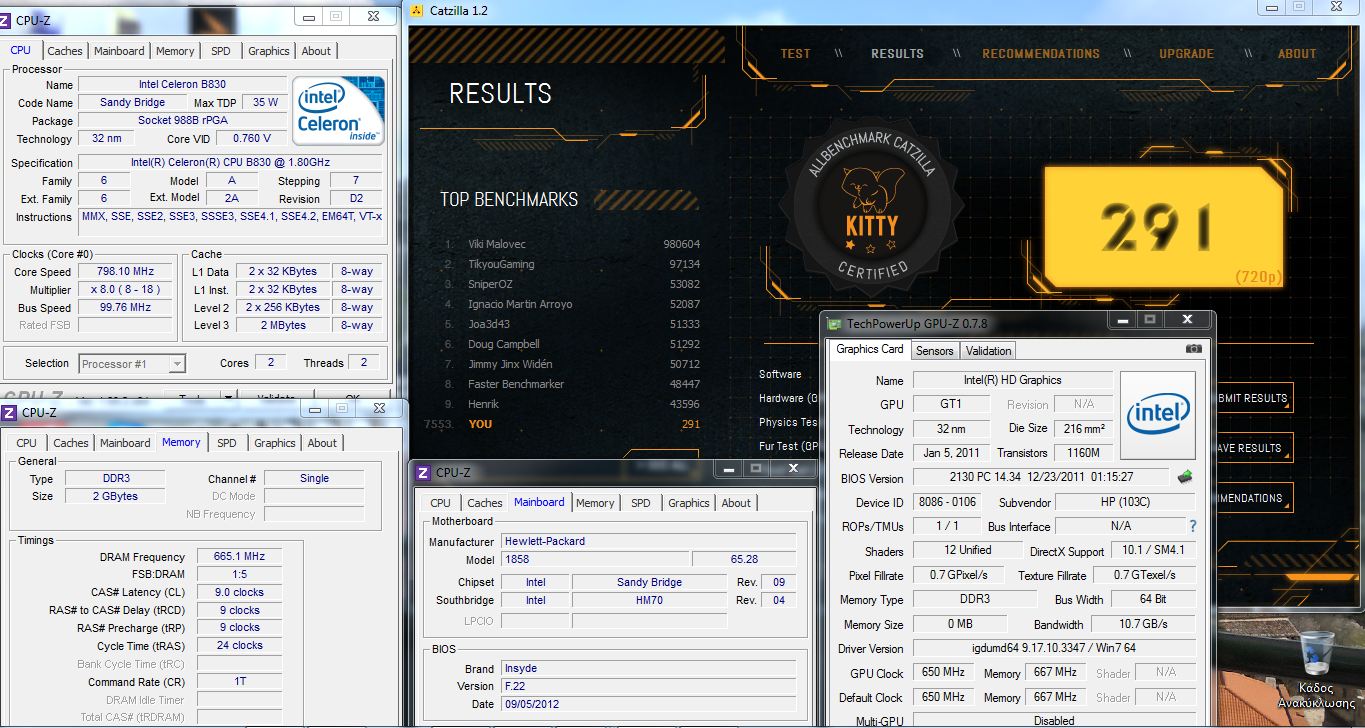Viewport: 1365px width, 728px height.
Task: Click the Socket 988B rPGA package field
Action: pos(182,121)
